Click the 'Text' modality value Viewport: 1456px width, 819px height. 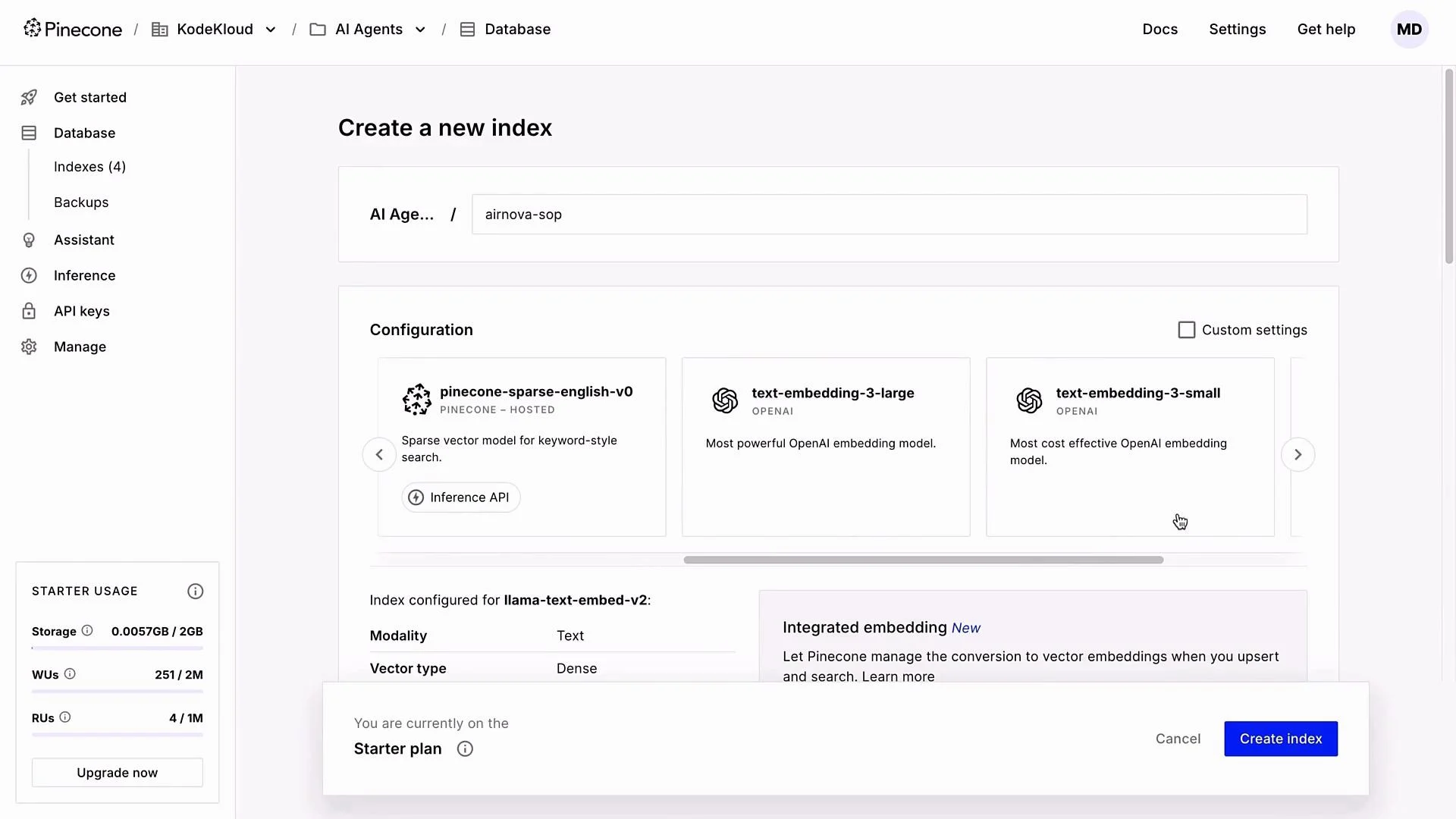click(x=570, y=635)
